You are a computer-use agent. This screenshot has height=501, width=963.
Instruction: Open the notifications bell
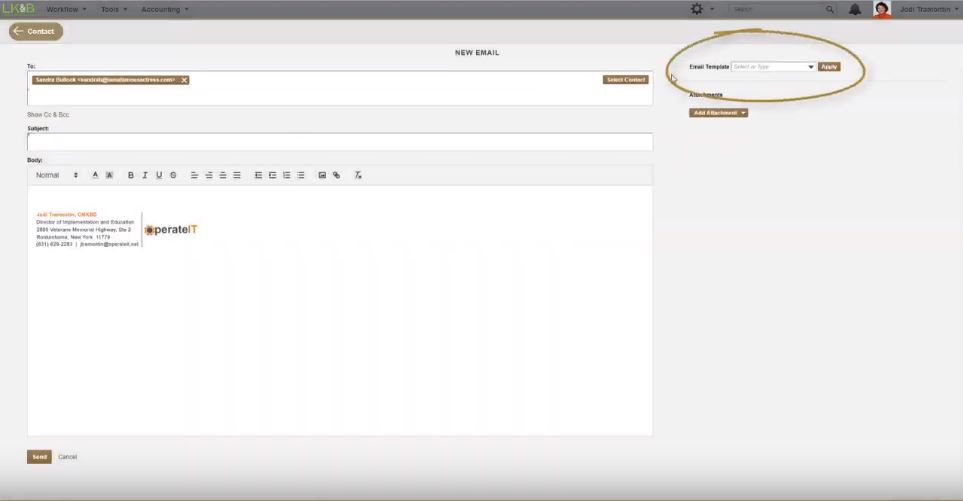coord(854,9)
